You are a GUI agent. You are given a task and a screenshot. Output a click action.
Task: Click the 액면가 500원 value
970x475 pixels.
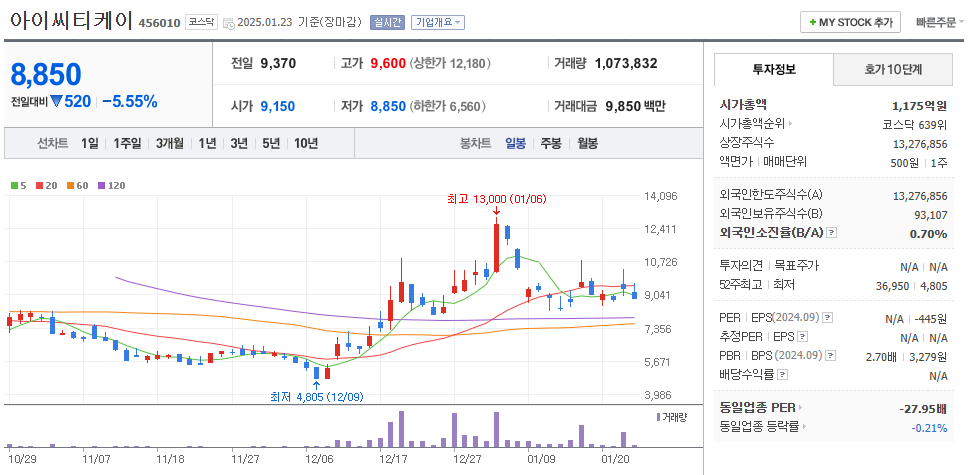904,163
